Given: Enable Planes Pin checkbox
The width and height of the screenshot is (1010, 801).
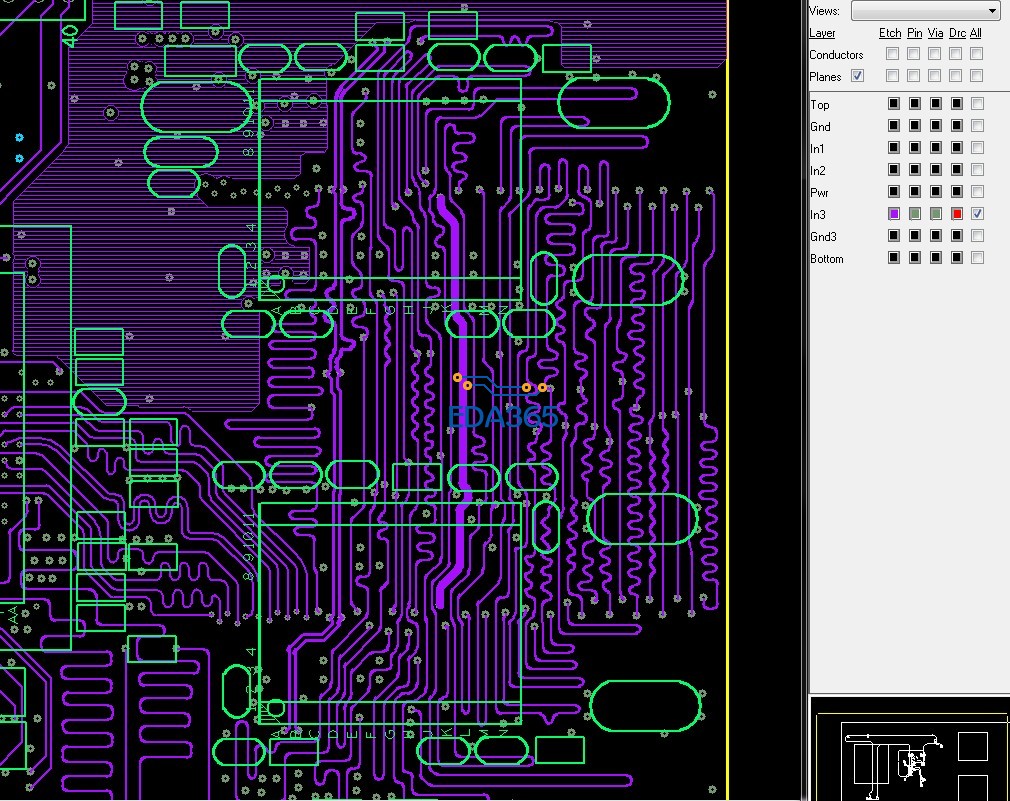Looking at the screenshot, I should pyautogui.click(x=913, y=75).
